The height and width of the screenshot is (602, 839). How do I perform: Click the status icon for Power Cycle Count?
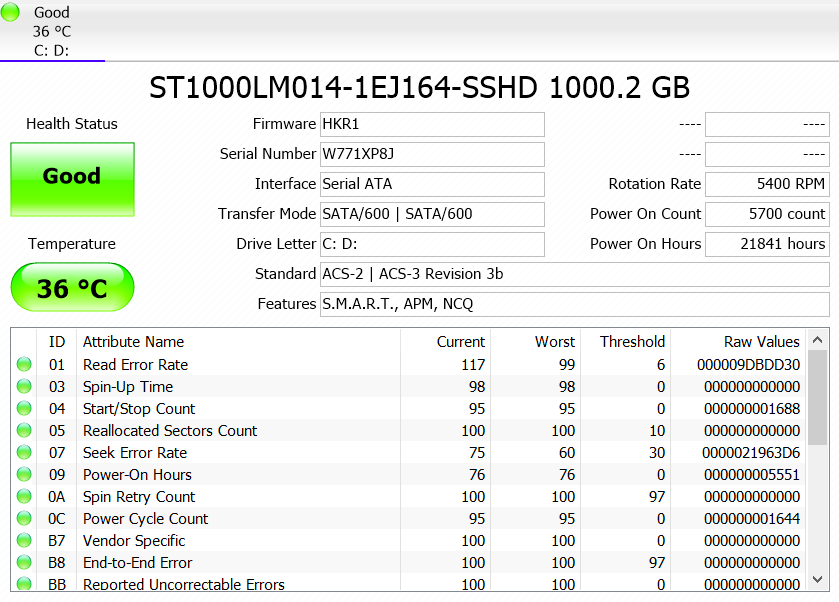coord(24,518)
